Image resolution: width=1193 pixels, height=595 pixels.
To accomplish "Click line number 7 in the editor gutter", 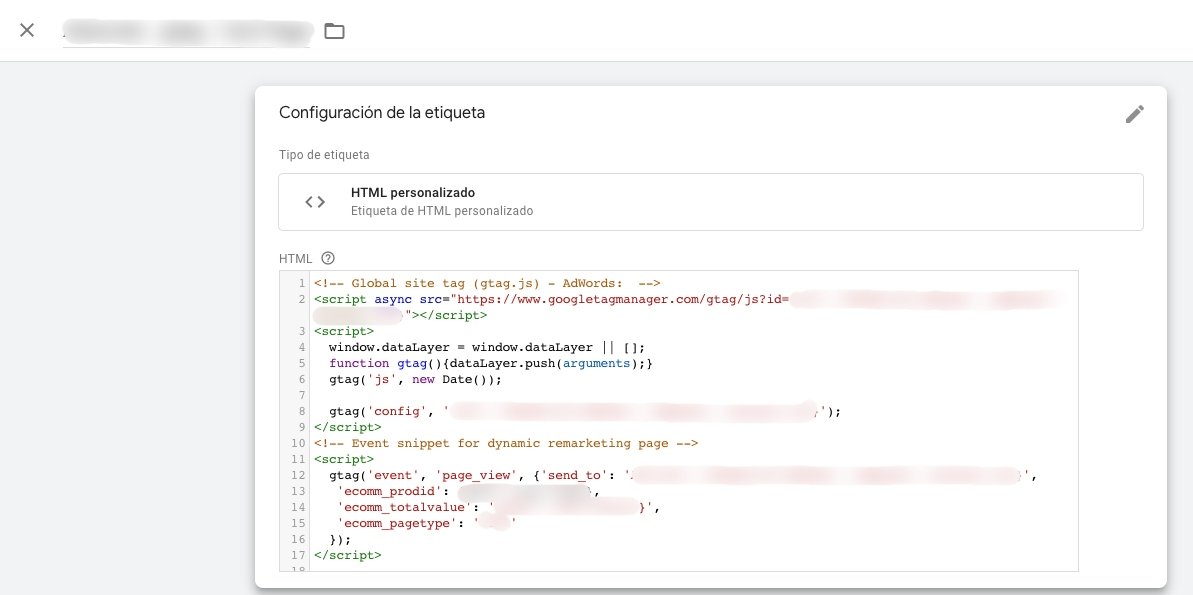I will click(301, 395).
